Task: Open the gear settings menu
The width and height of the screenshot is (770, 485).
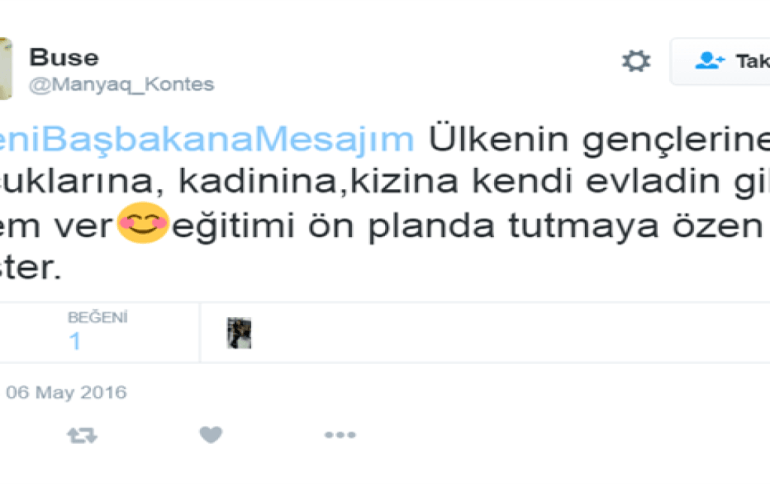Action: coord(636,61)
